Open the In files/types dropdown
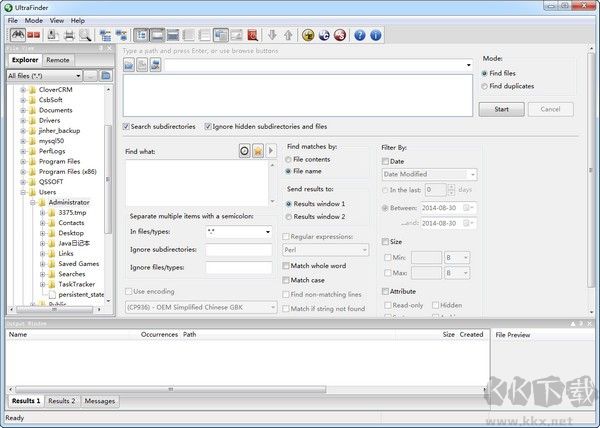 click(238, 232)
